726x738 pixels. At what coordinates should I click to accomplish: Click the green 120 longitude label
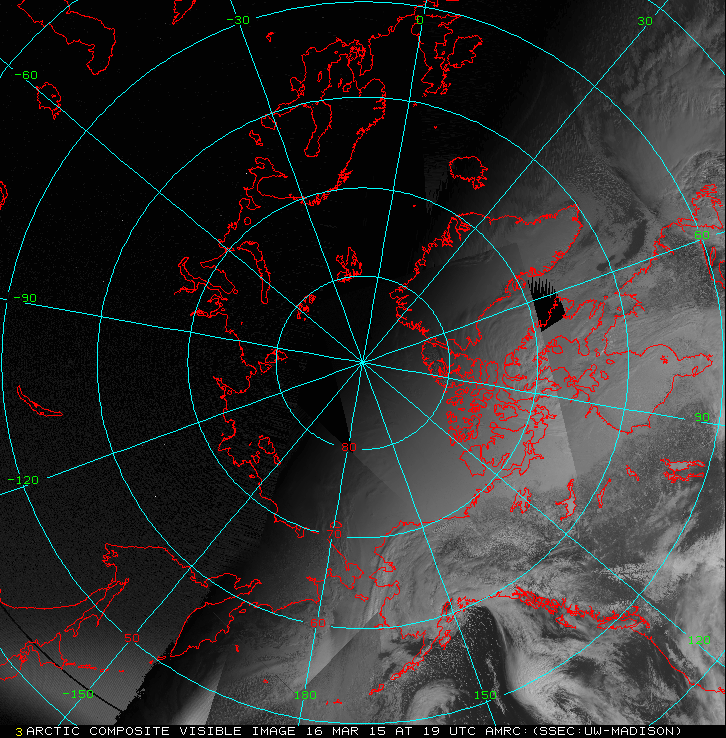coord(699,640)
